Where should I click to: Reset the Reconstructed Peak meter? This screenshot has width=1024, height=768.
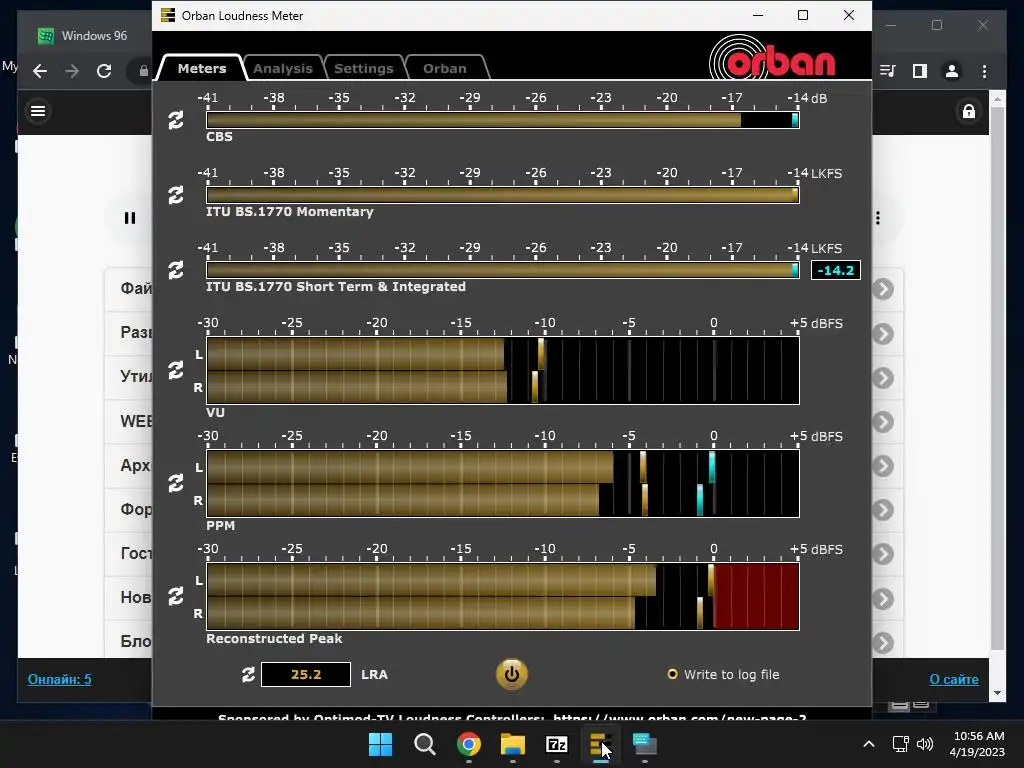click(176, 596)
